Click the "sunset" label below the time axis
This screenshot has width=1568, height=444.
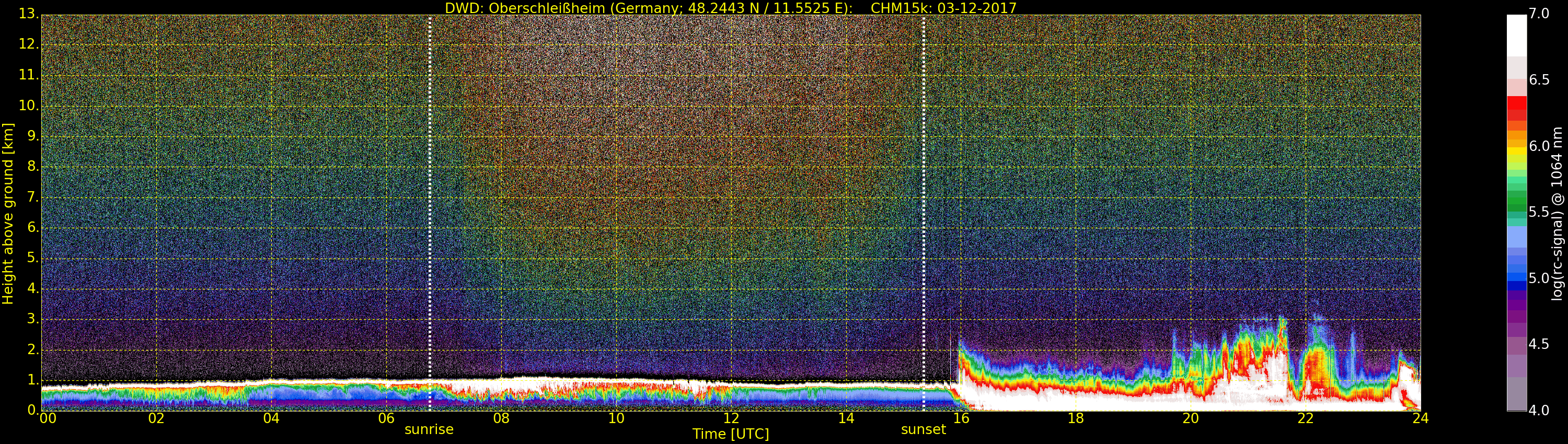click(x=924, y=429)
